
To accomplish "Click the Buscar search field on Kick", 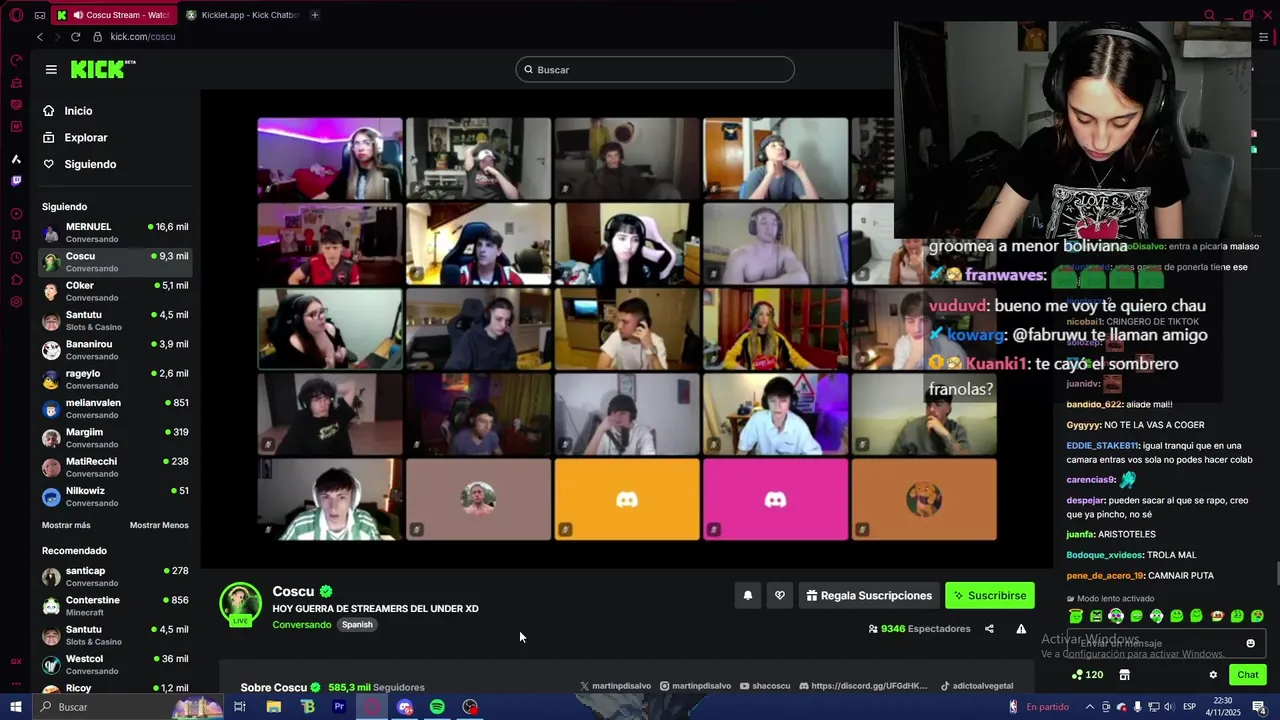I will tap(655, 69).
